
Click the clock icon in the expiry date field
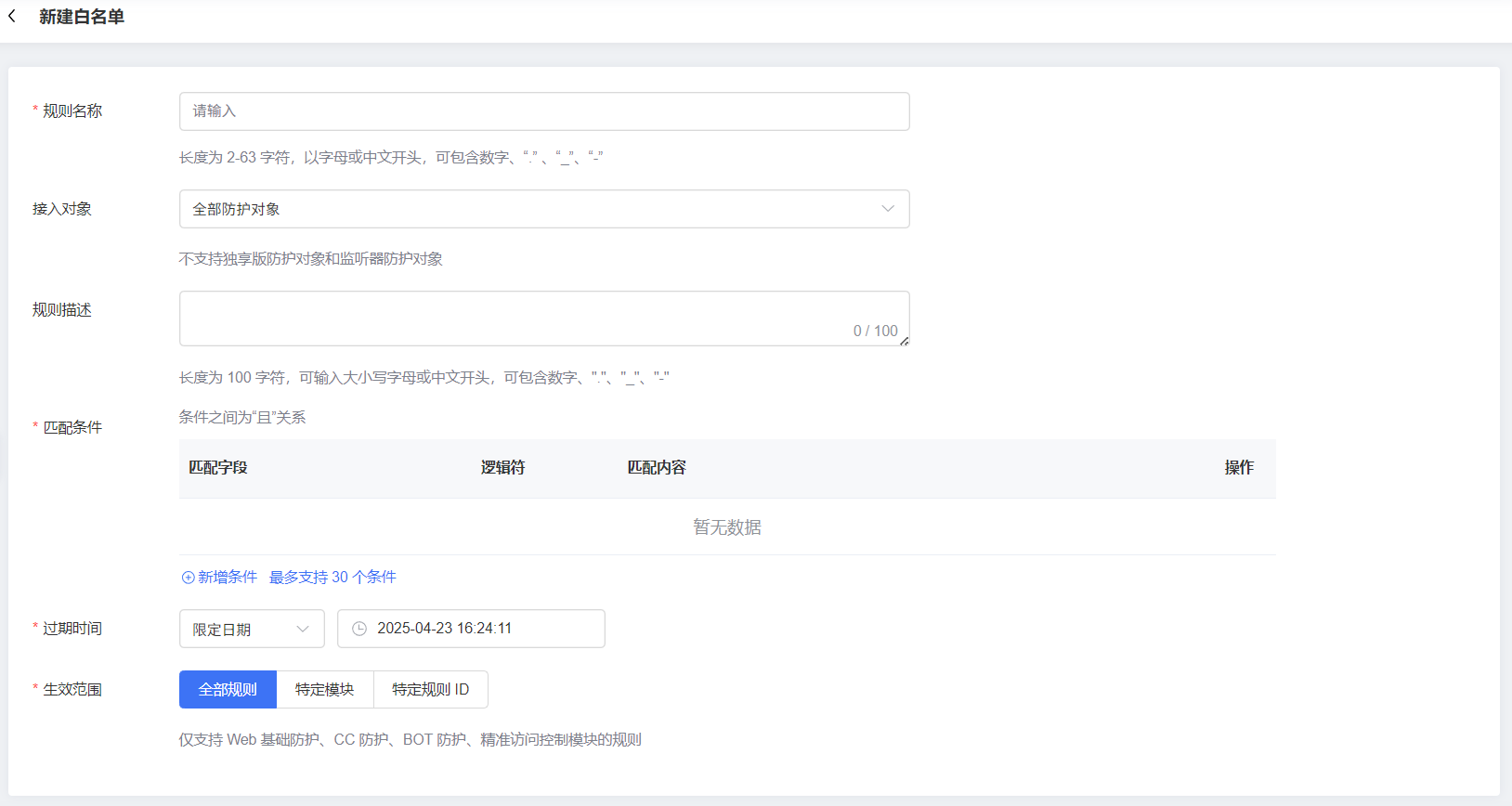(x=359, y=629)
